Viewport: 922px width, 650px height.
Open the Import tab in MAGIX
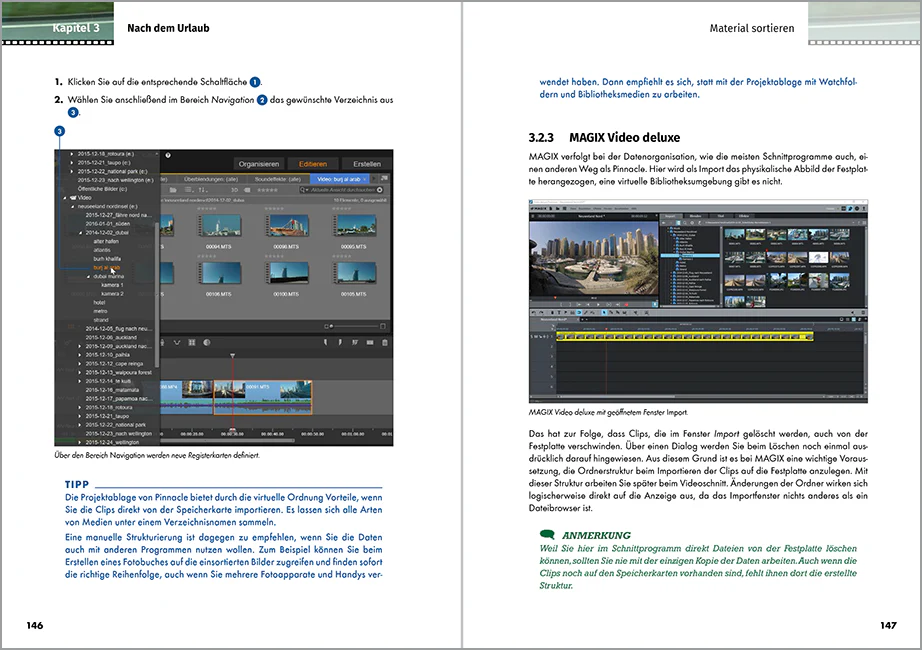670,216
